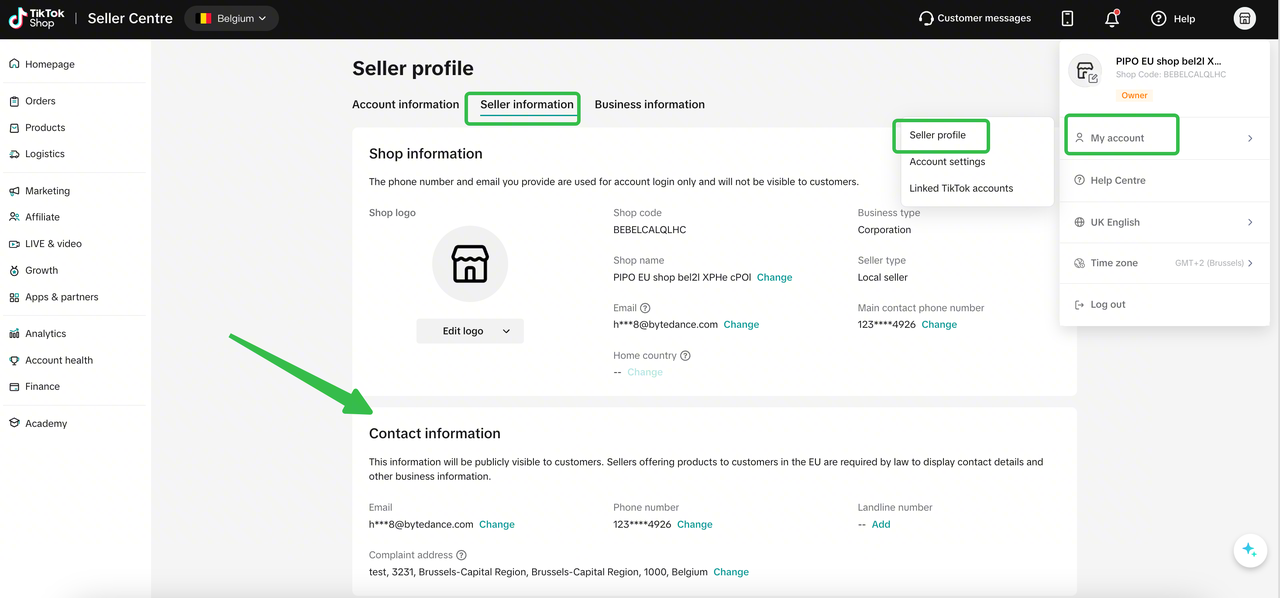Open Apps & partners grid icon

[x=14, y=297]
